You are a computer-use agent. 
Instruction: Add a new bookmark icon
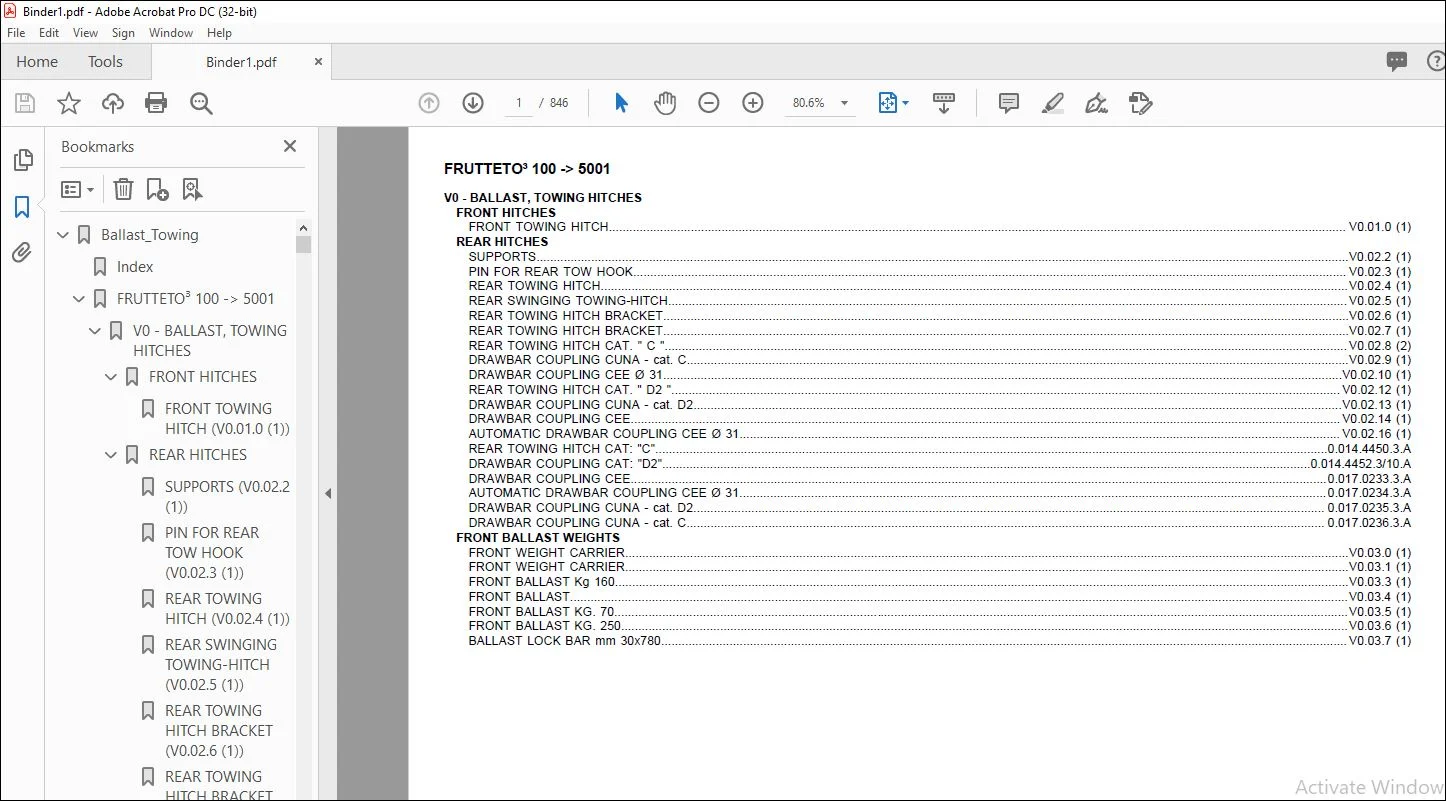point(157,189)
